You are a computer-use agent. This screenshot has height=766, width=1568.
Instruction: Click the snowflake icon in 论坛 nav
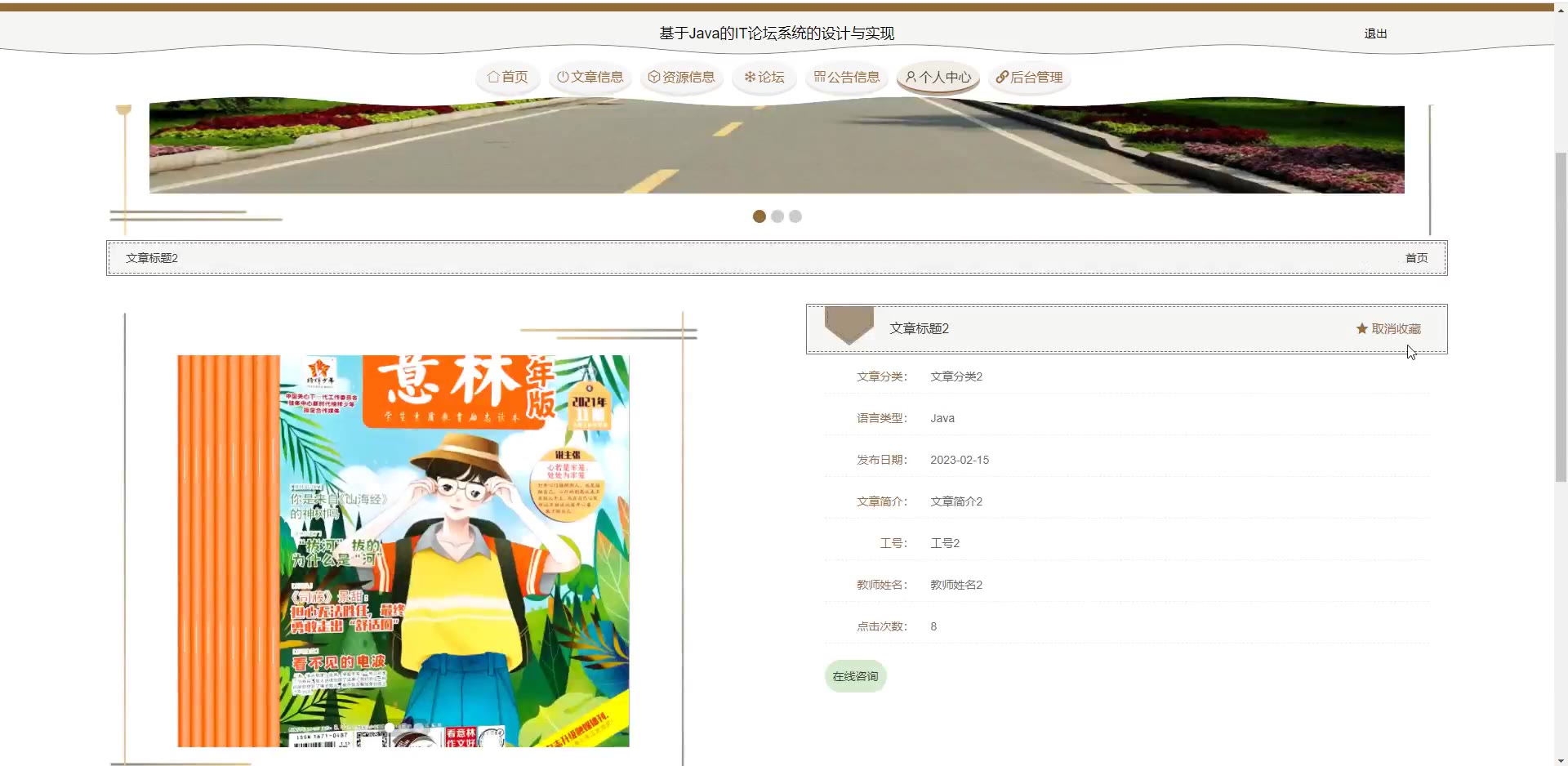pyautogui.click(x=750, y=77)
